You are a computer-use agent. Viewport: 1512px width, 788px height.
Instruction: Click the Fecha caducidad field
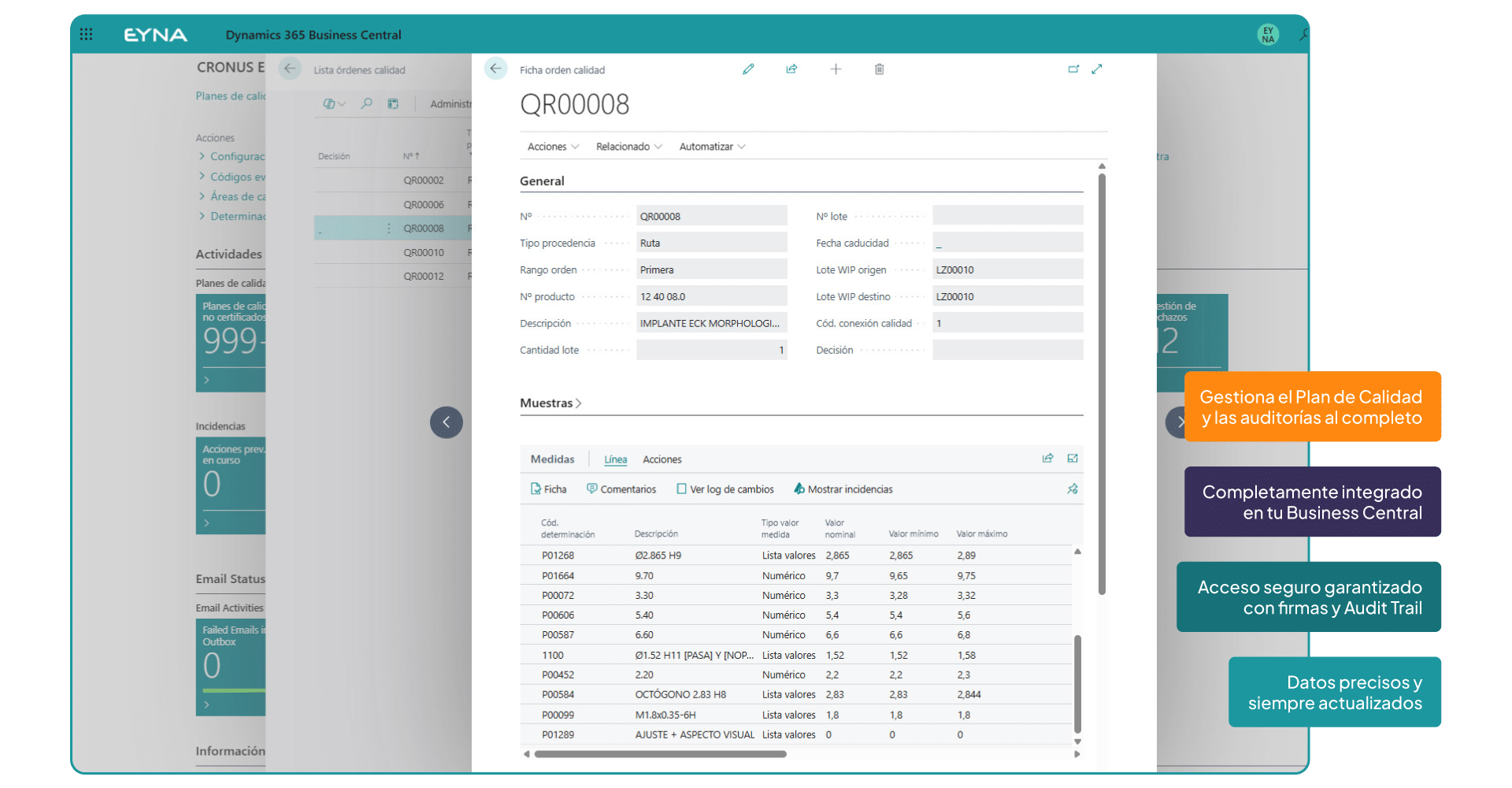[1008, 243]
